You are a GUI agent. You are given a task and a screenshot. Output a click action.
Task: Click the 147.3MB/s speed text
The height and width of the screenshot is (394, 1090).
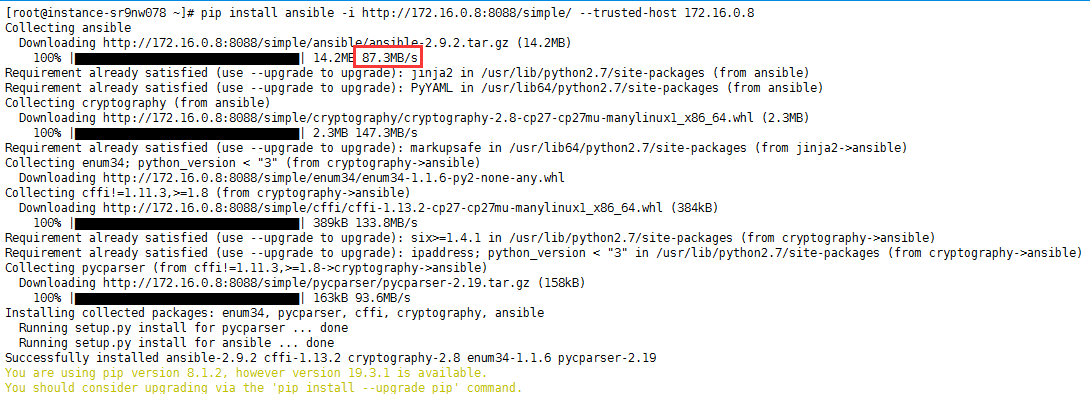[x=386, y=132]
